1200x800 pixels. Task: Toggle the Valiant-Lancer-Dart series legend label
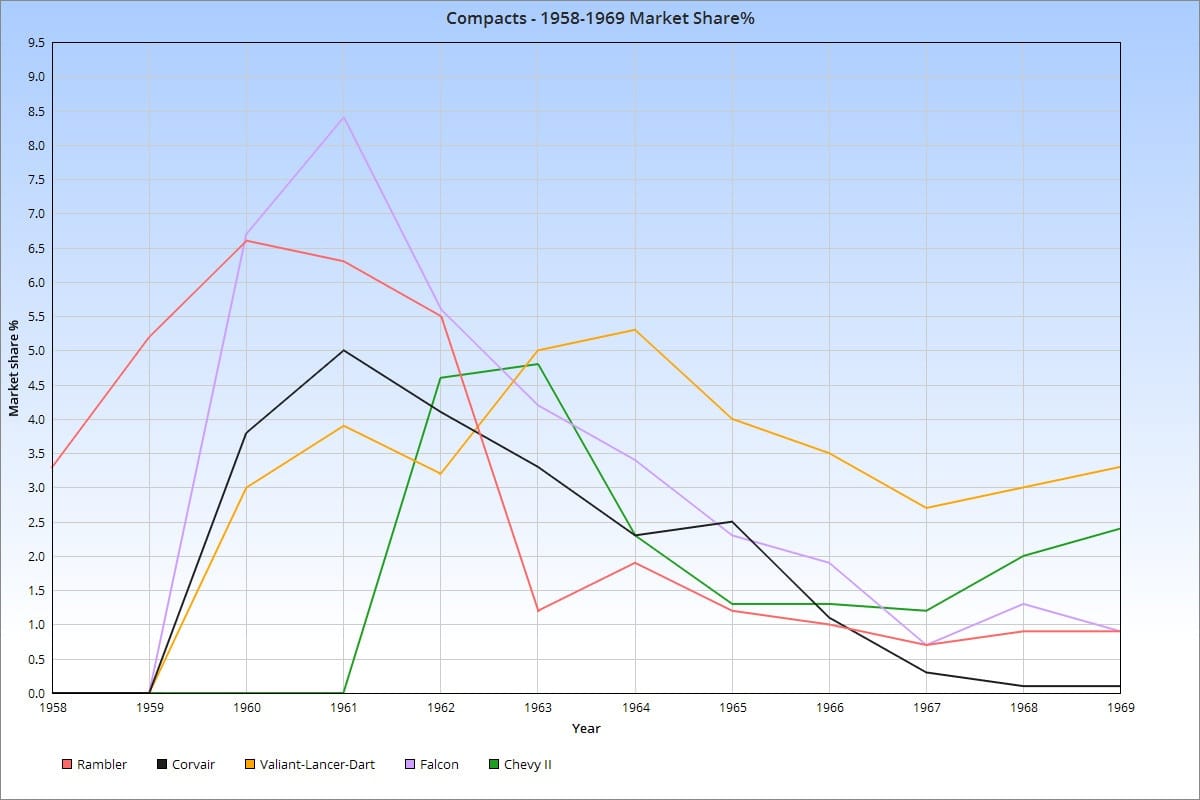(318, 765)
